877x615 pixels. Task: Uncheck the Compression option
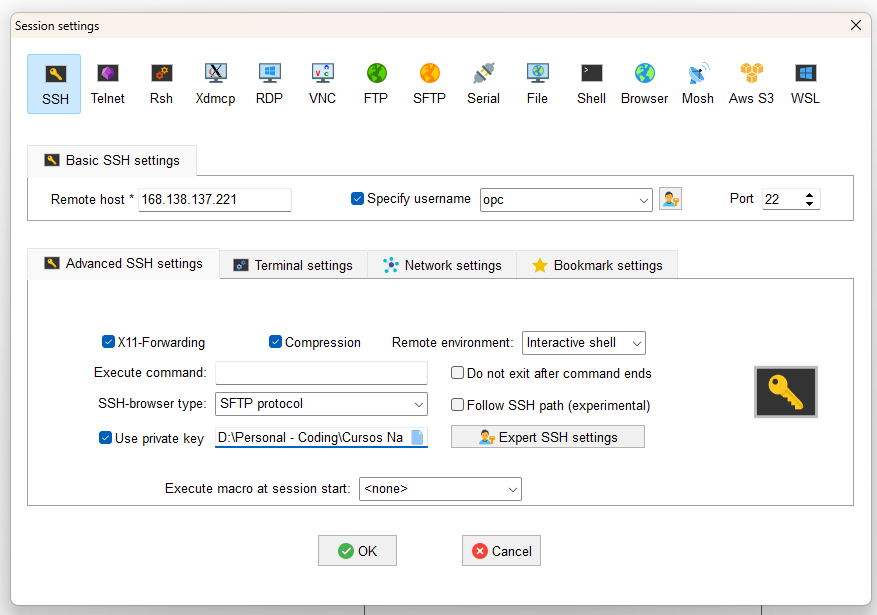(x=275, y=341)
